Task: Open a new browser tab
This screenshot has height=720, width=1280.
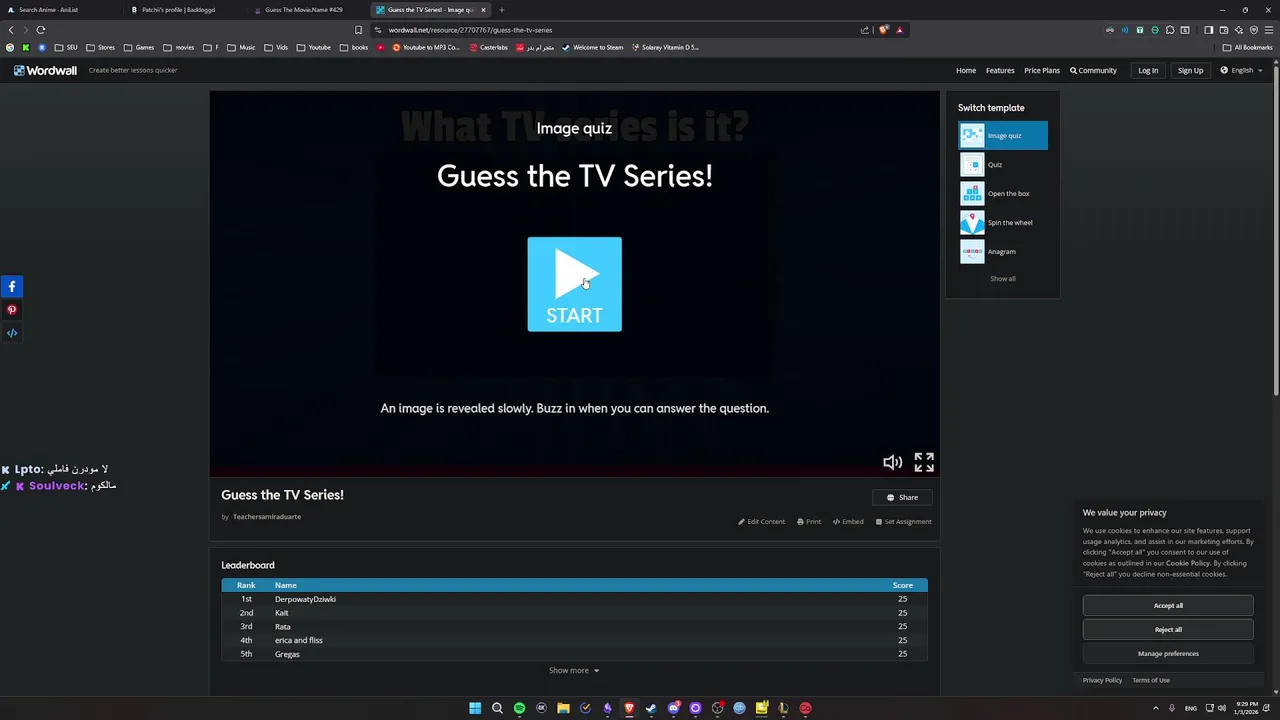Action: pos(502,10)
